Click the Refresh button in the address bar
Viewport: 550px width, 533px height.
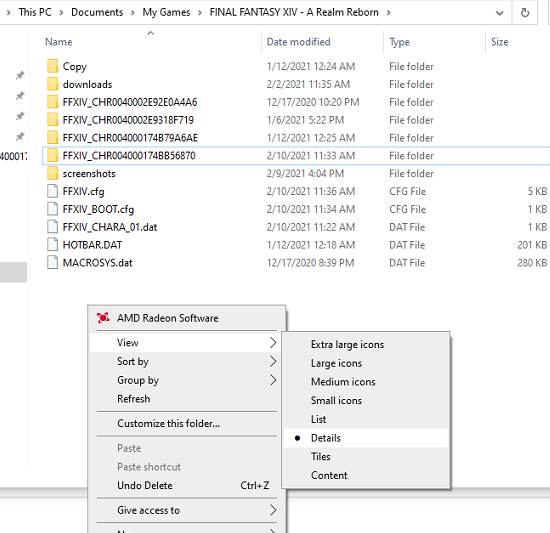click(x=525, y=13)
